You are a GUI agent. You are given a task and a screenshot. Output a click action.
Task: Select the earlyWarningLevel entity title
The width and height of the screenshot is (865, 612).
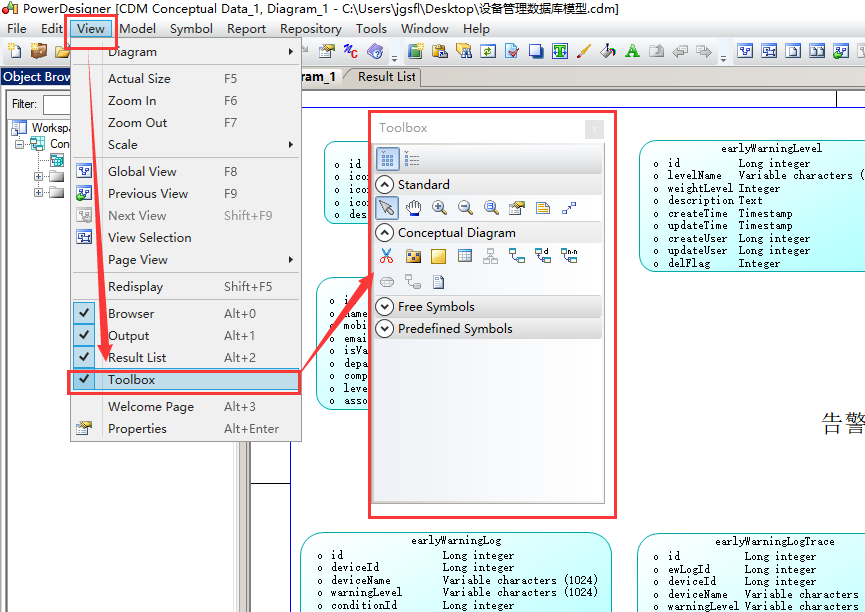[x=771, y=148]
